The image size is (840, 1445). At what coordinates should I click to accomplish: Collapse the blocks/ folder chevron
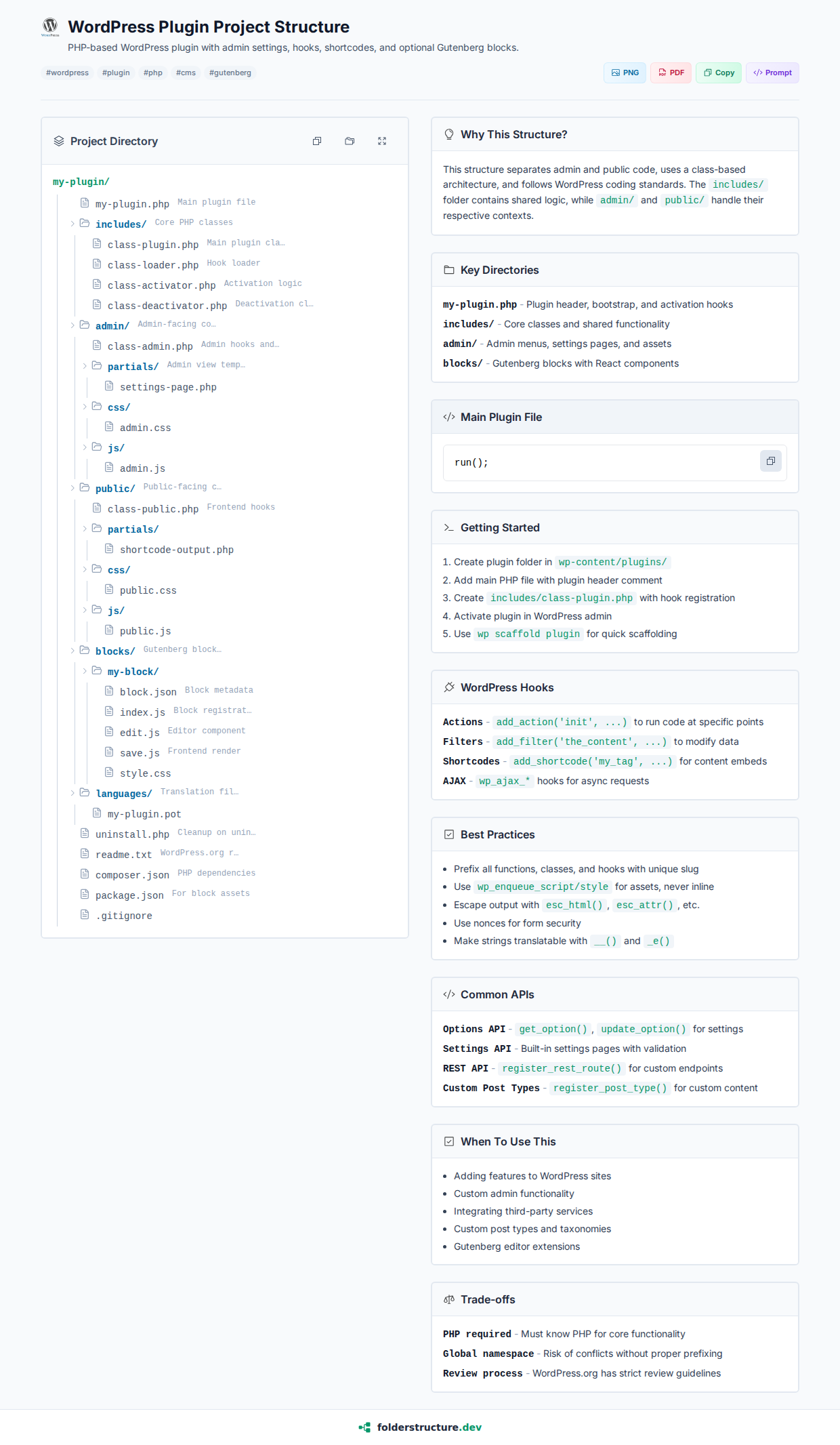tap(72, 651)
